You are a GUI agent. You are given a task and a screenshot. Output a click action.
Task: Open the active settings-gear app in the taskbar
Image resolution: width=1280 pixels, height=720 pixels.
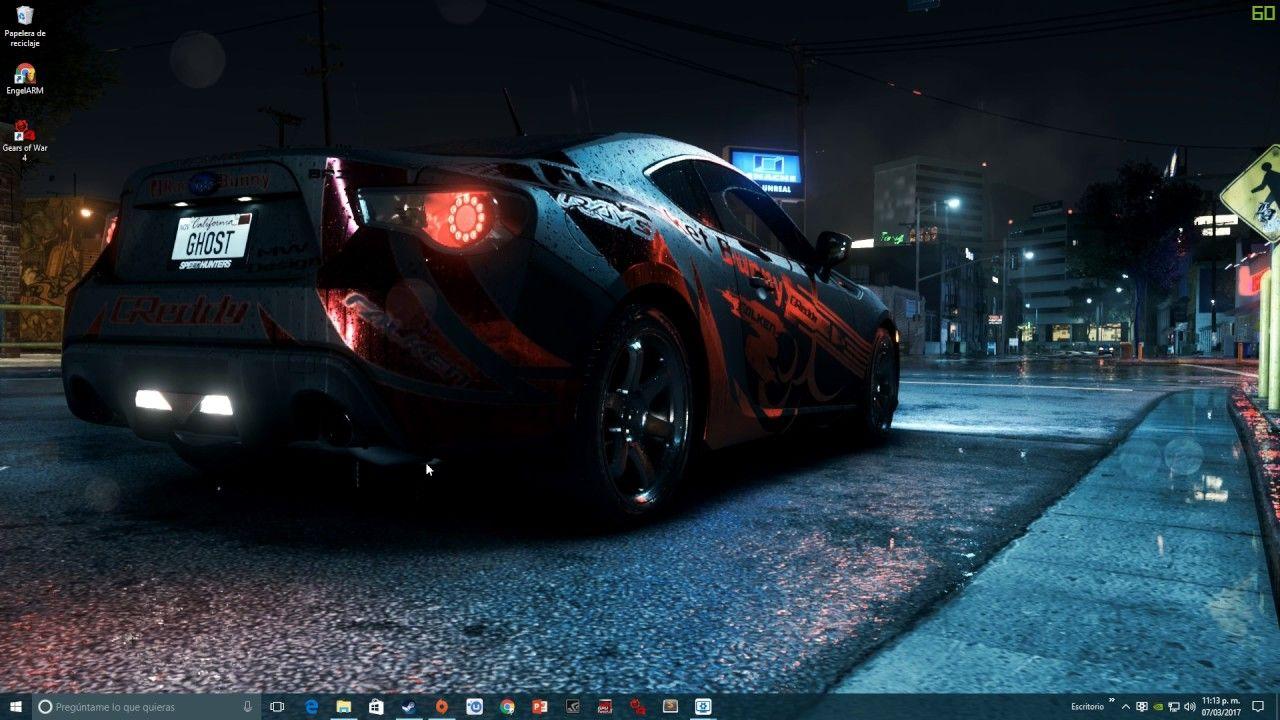(x=703, y=707)
